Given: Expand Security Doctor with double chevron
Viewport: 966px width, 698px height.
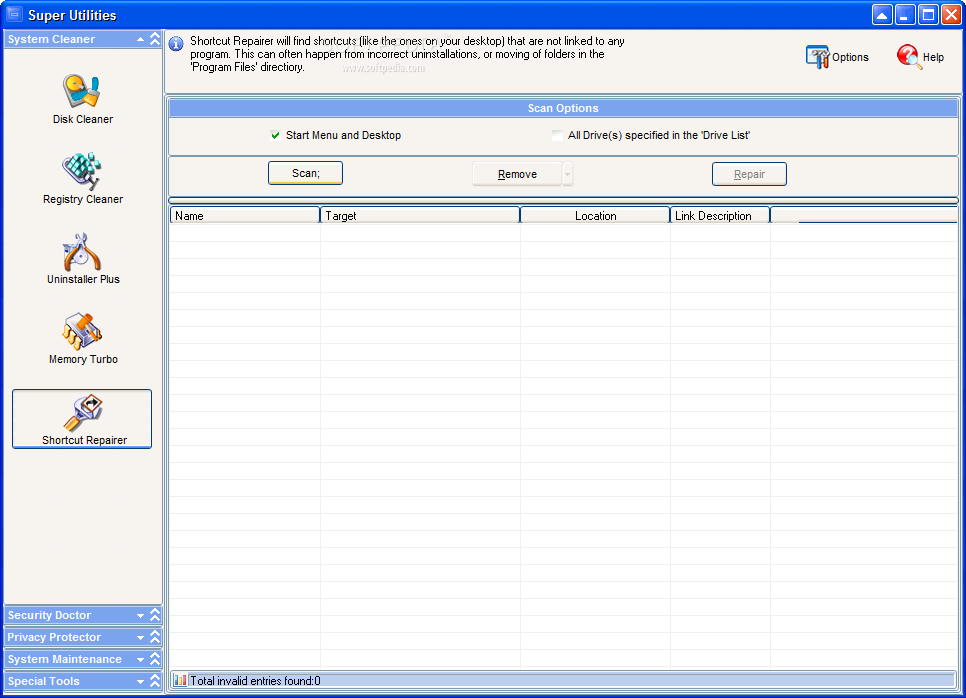Looking at the screenshot, I should (155, 615).
